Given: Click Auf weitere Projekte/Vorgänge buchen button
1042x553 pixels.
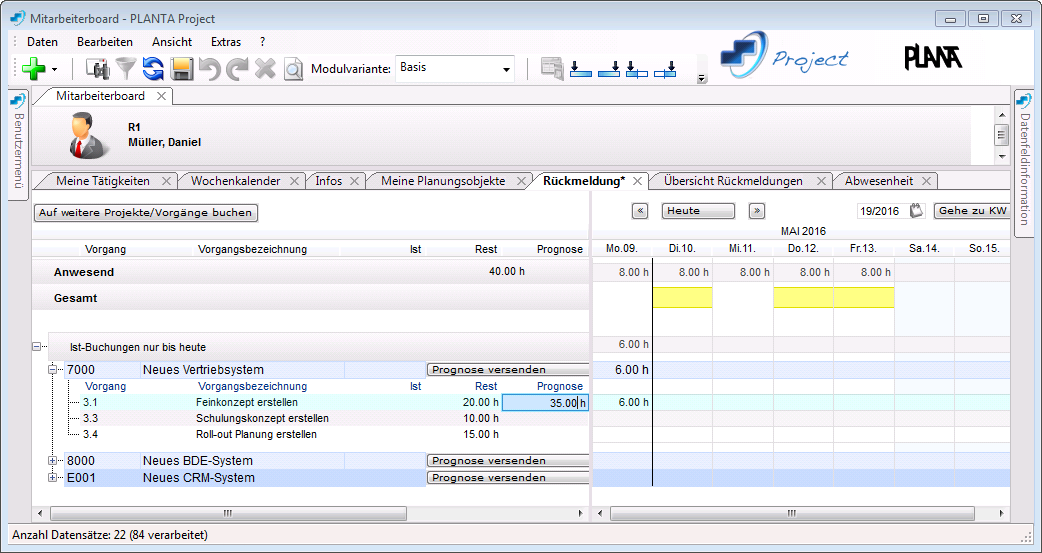Looking at the screenshot, I should (146, 213).
